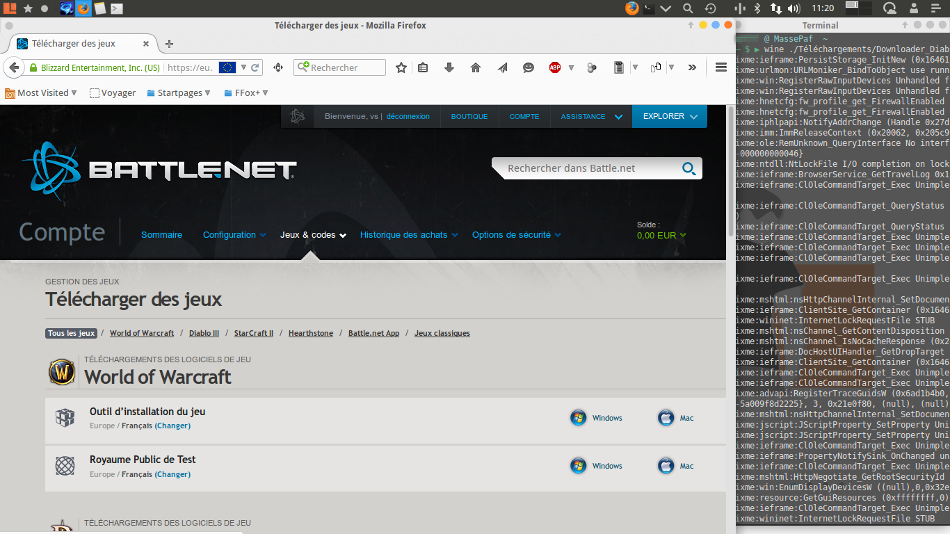Click the chat smiley toolbar icon
Image resolution: width=950 pixels, height=534 pixels.
(x=528, y=67)
